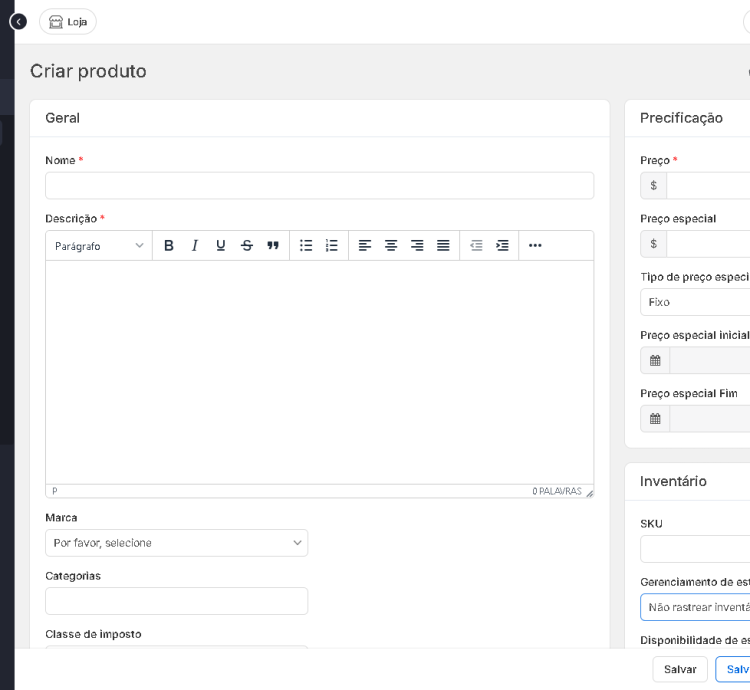Image resolution: width=750 pixels, height=690 pixels.
Task: Open calendar for Preço especial inicial
Action: point(655,361)
